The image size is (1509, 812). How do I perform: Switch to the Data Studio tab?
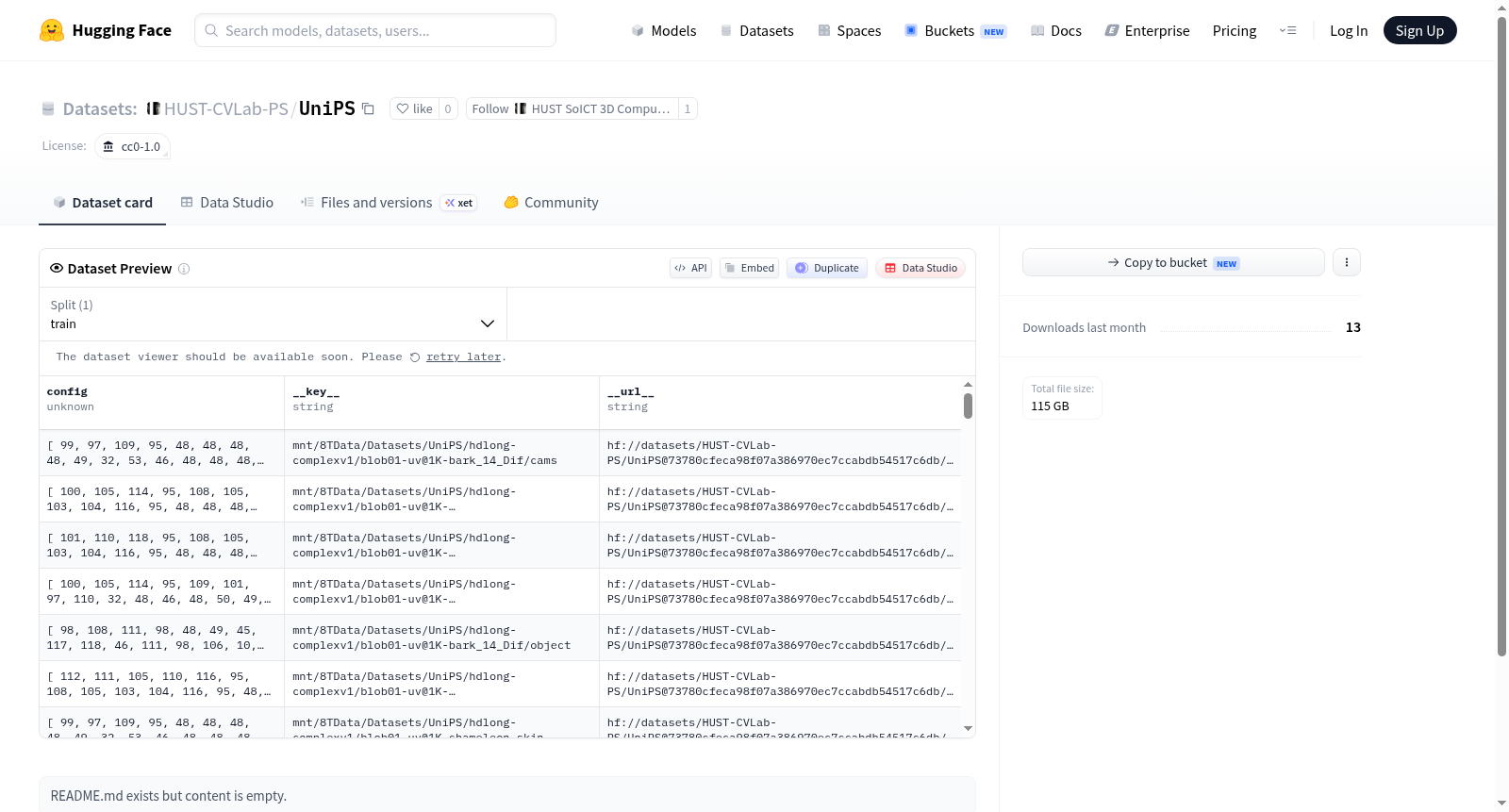click(x=227, y=203)
